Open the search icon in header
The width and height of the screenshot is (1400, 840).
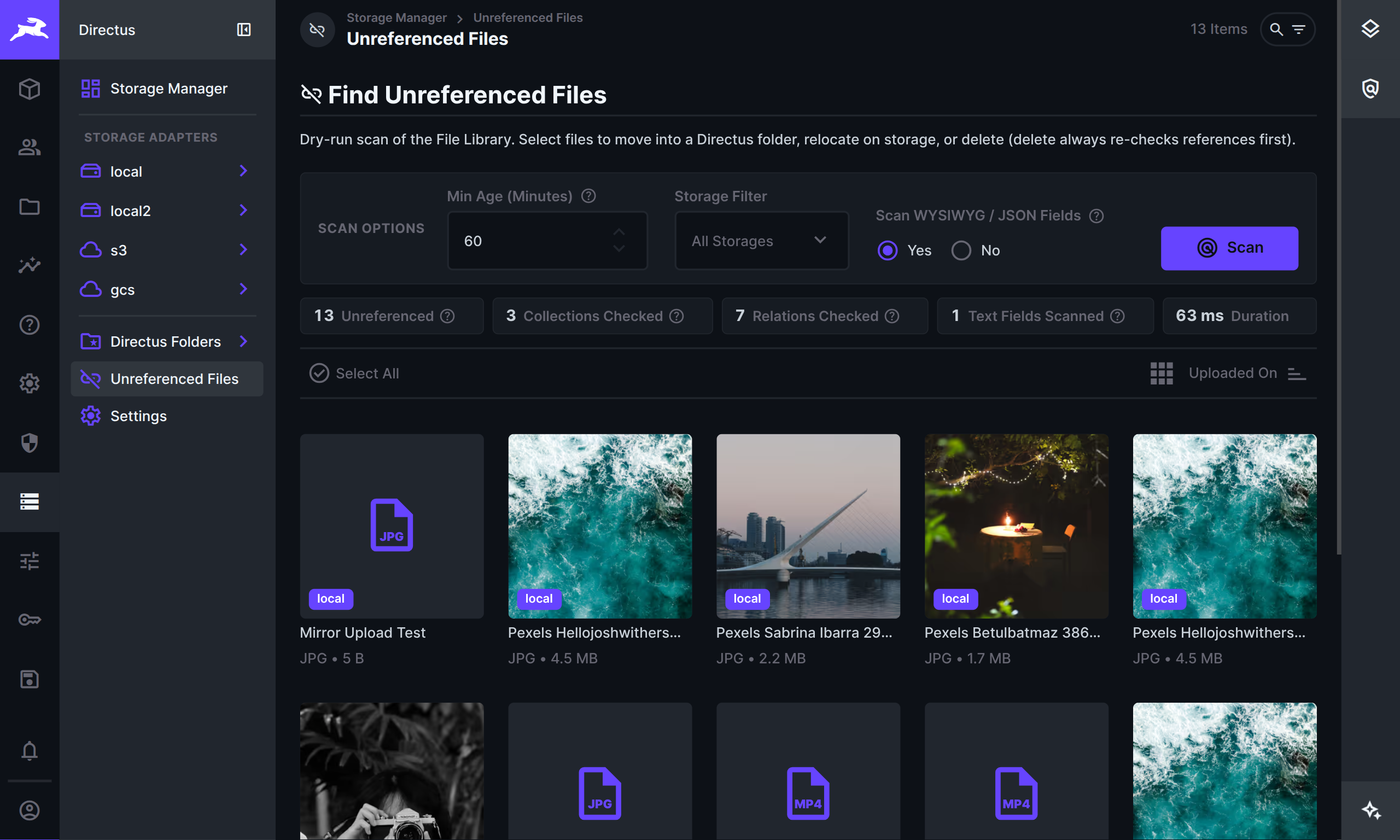1276,30
